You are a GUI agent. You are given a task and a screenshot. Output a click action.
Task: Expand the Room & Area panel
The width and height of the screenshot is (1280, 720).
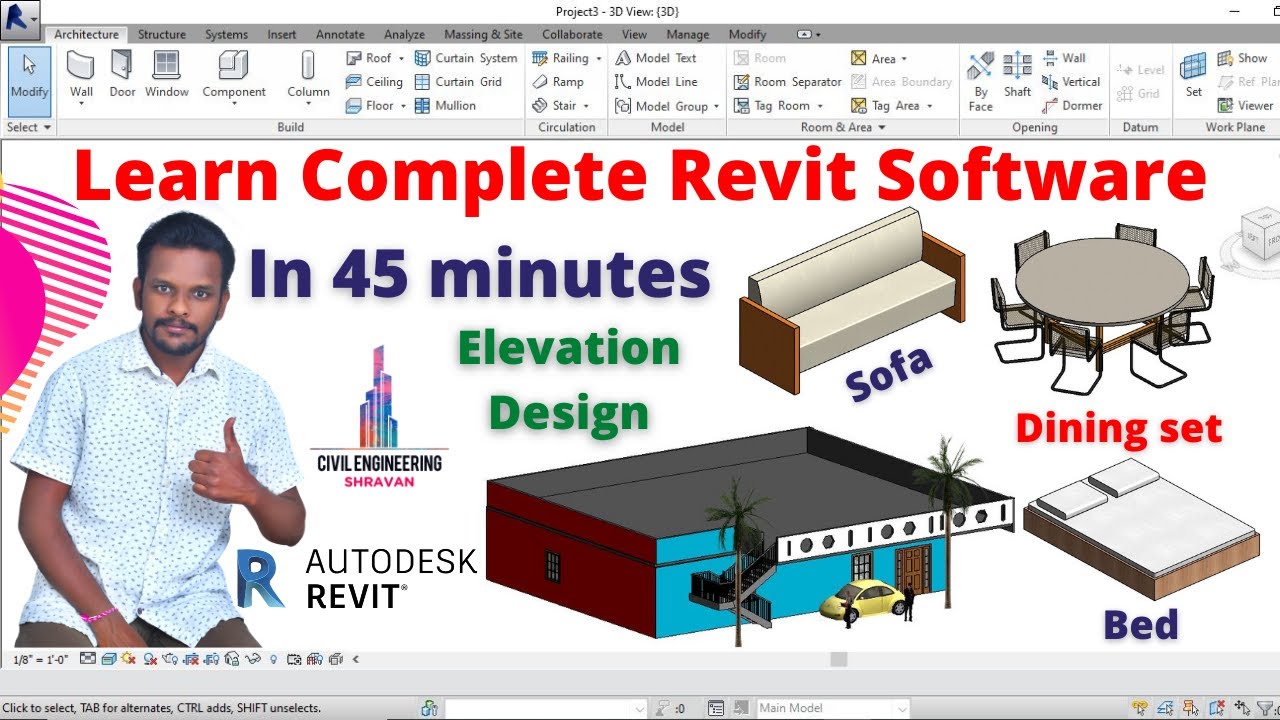[843, 127]
